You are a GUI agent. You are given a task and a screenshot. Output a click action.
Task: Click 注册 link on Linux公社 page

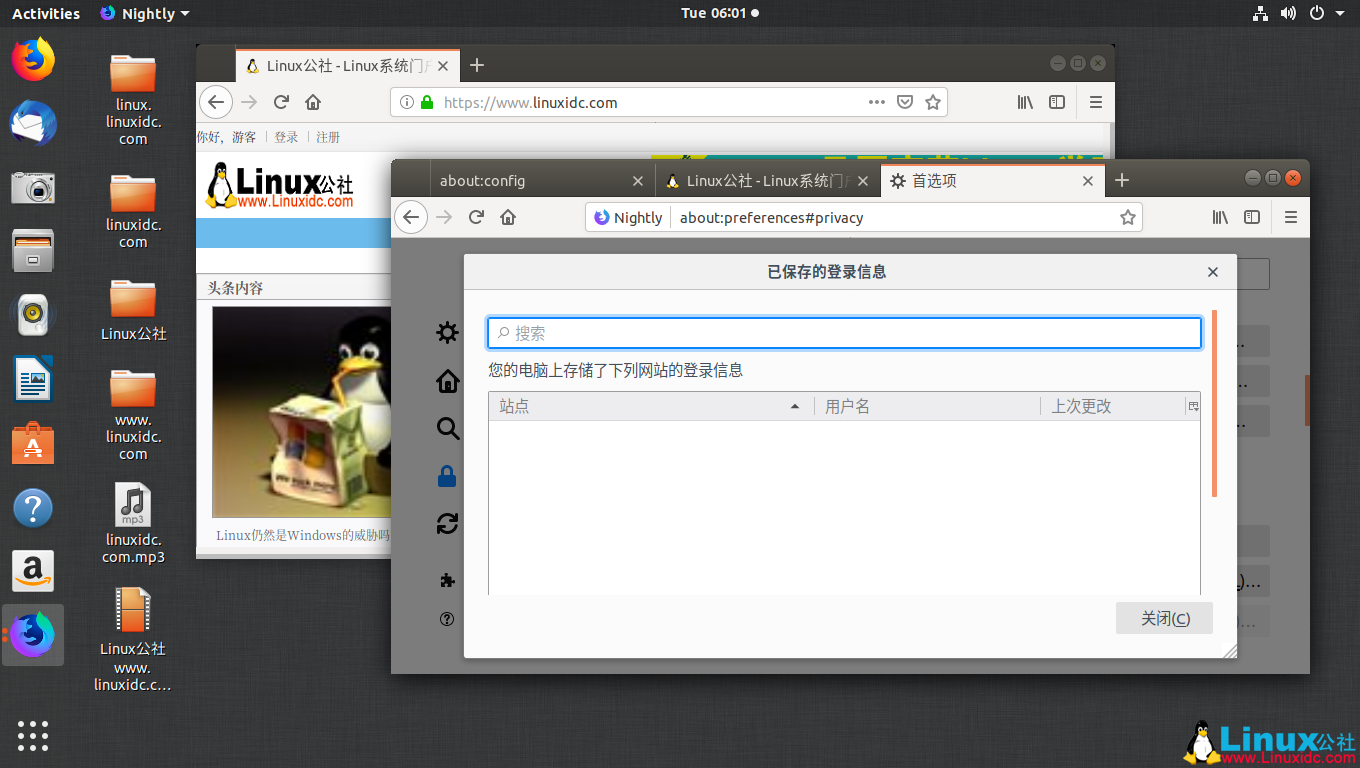328,137
